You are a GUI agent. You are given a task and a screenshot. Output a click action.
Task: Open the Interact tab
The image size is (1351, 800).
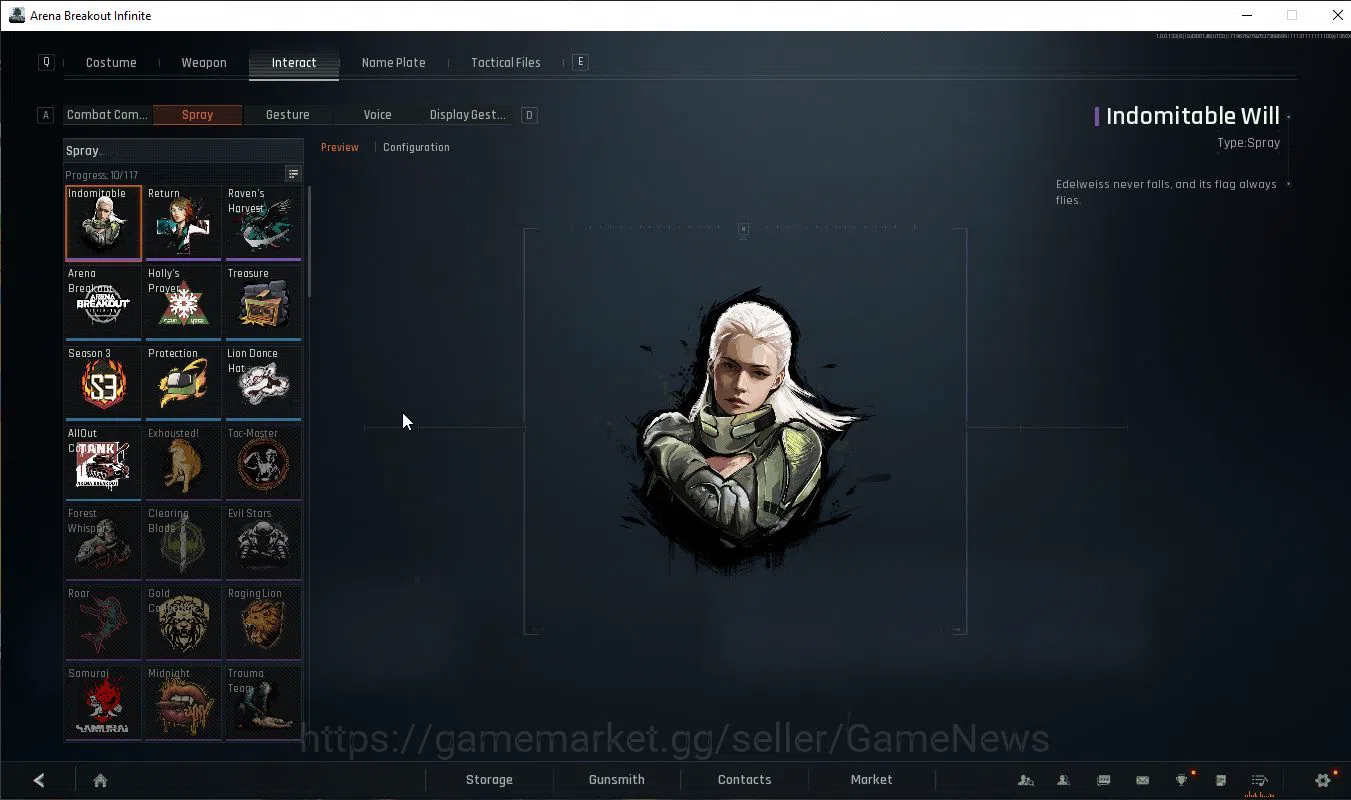click(x=294, y=62)
